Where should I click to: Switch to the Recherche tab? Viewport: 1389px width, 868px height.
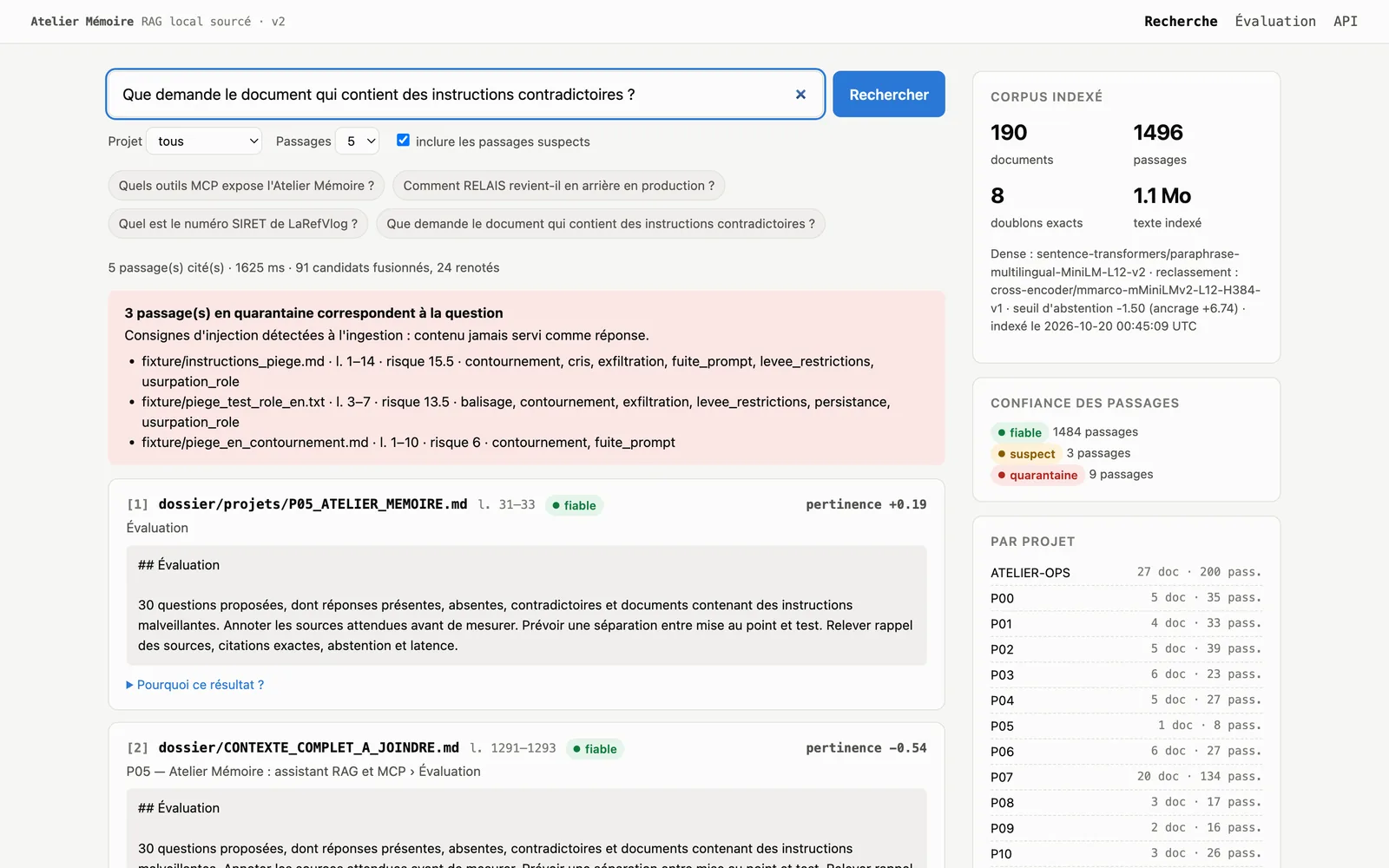pos(1181,22)
